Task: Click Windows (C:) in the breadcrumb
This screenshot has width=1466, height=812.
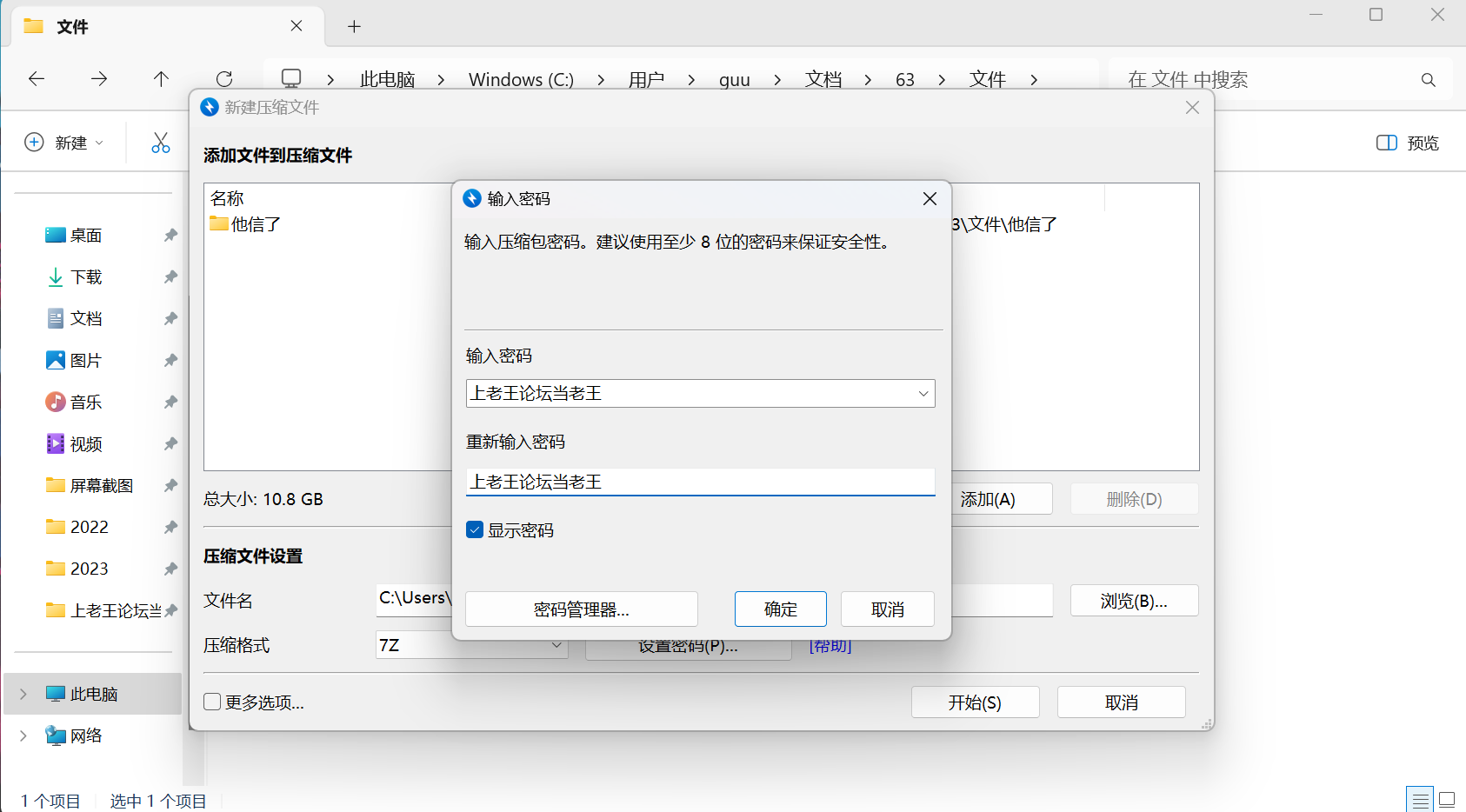Action: click(x=521, y=80)
